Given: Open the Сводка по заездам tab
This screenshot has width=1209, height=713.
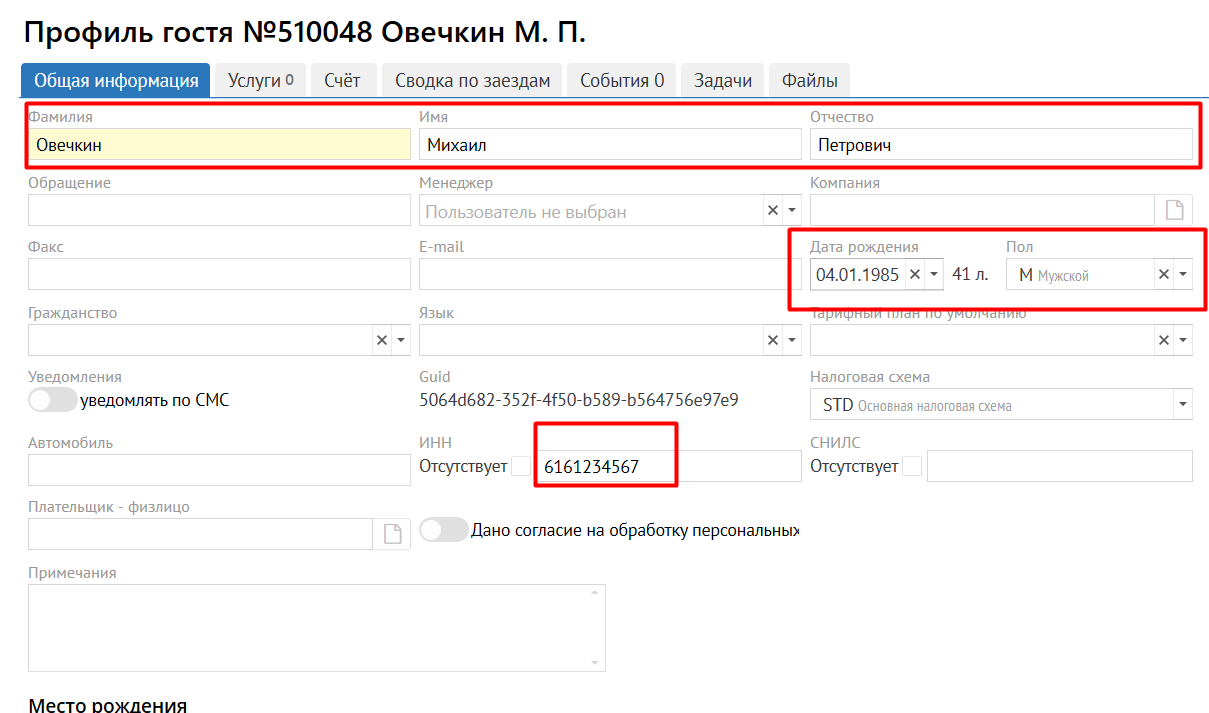Looking at the screenshot, I should point(472,81).
